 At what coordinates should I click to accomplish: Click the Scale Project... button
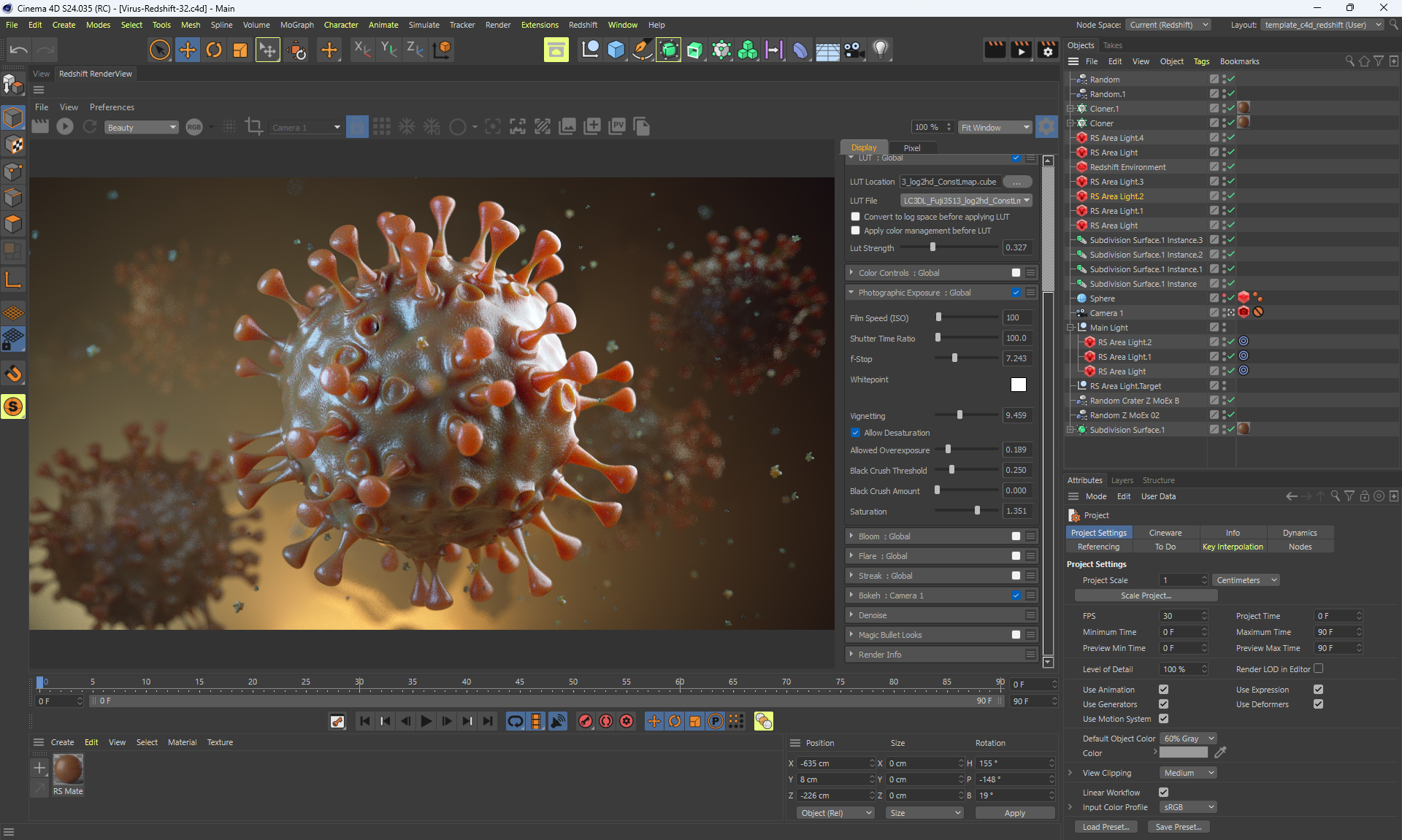point(1145,596)
